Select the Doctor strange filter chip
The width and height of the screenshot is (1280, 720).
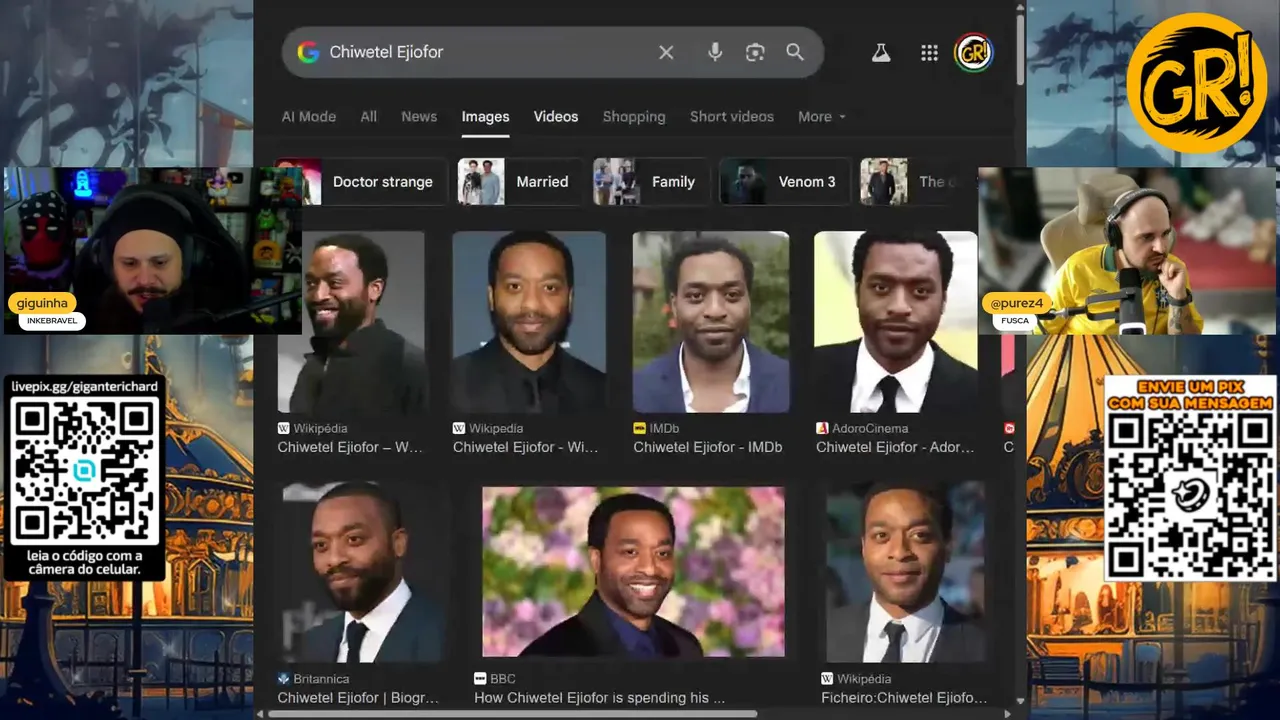click(x=362, y=182)
